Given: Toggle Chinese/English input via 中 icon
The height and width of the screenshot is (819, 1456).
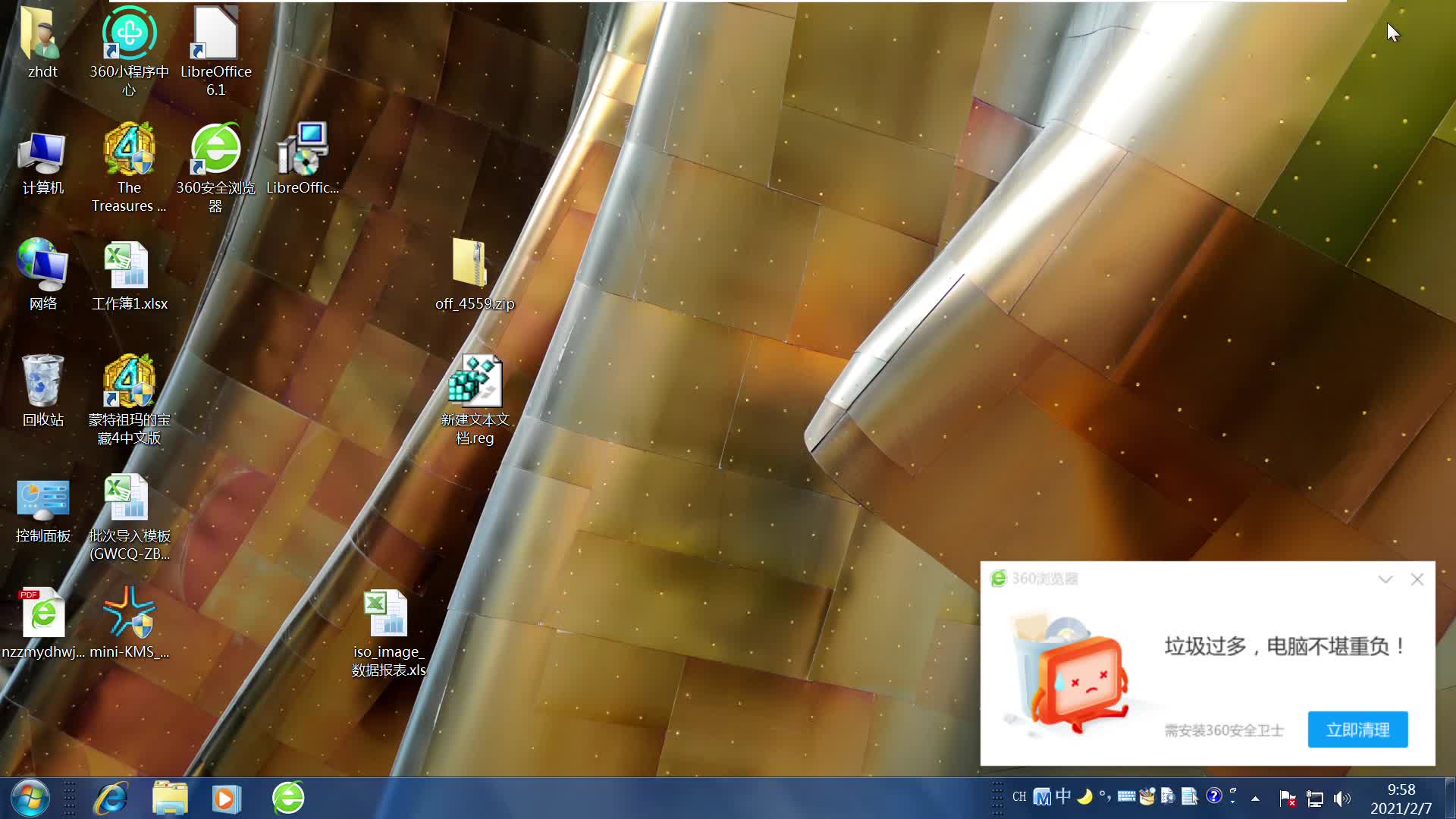Looking at the screenshot, I should 1062,797.
